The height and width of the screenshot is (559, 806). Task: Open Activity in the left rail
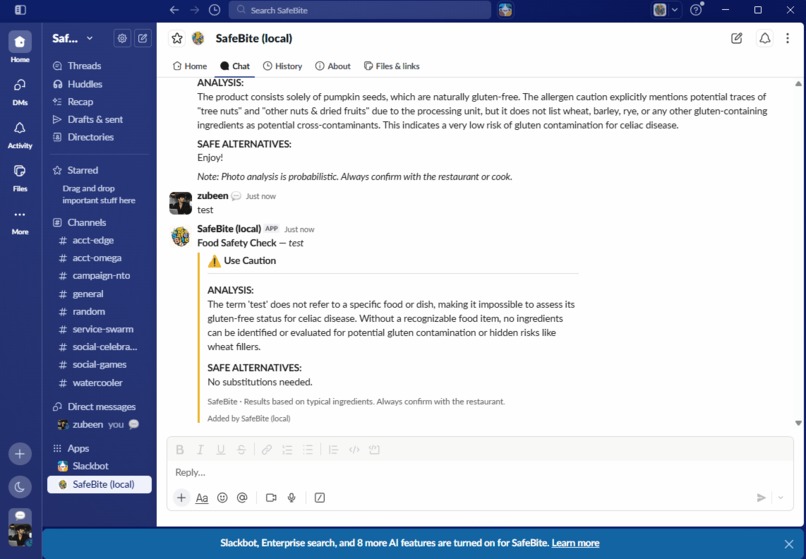(20, 135)
